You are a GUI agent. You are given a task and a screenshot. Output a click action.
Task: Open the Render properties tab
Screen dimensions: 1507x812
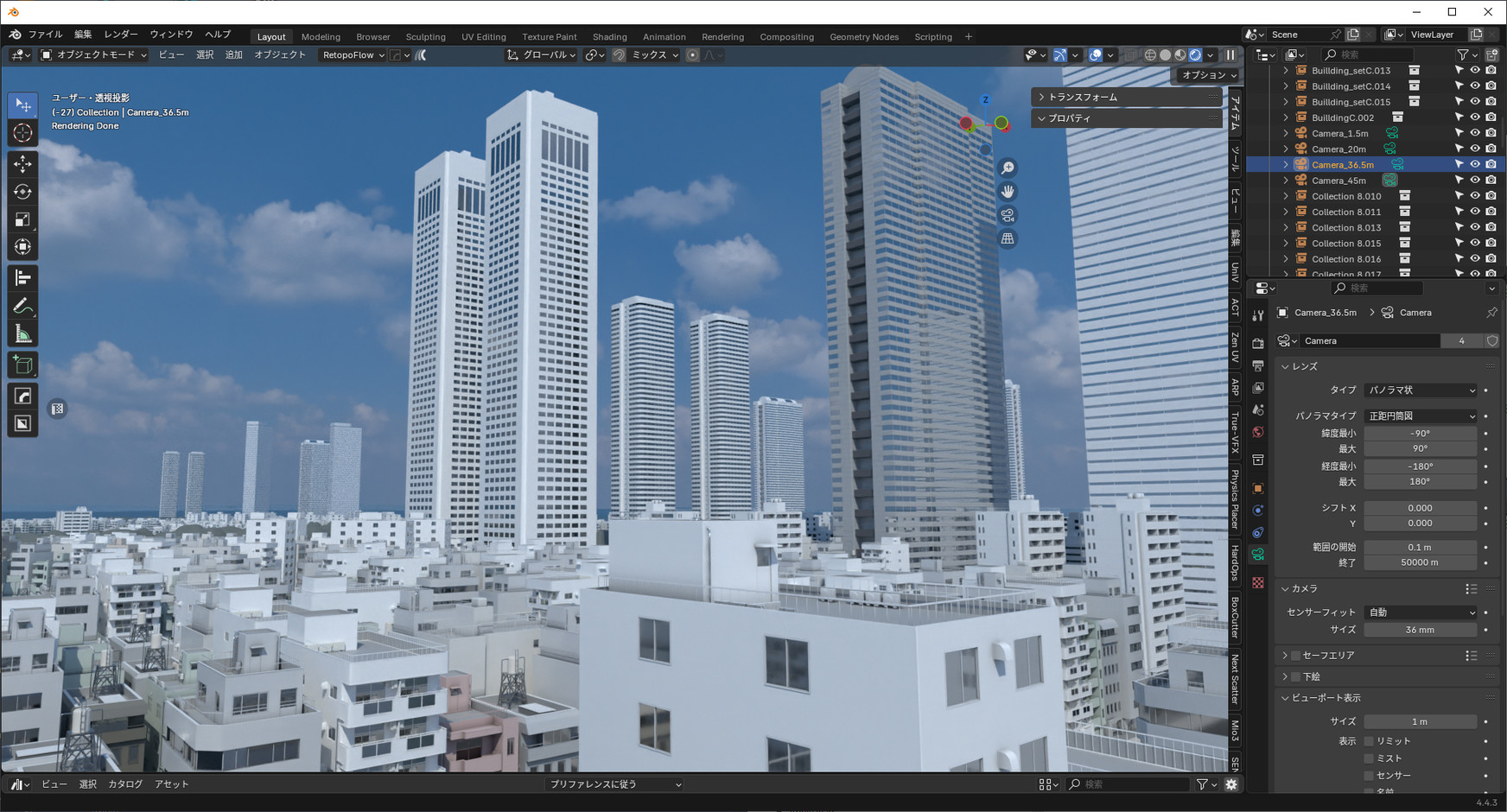pos(1258,344)
